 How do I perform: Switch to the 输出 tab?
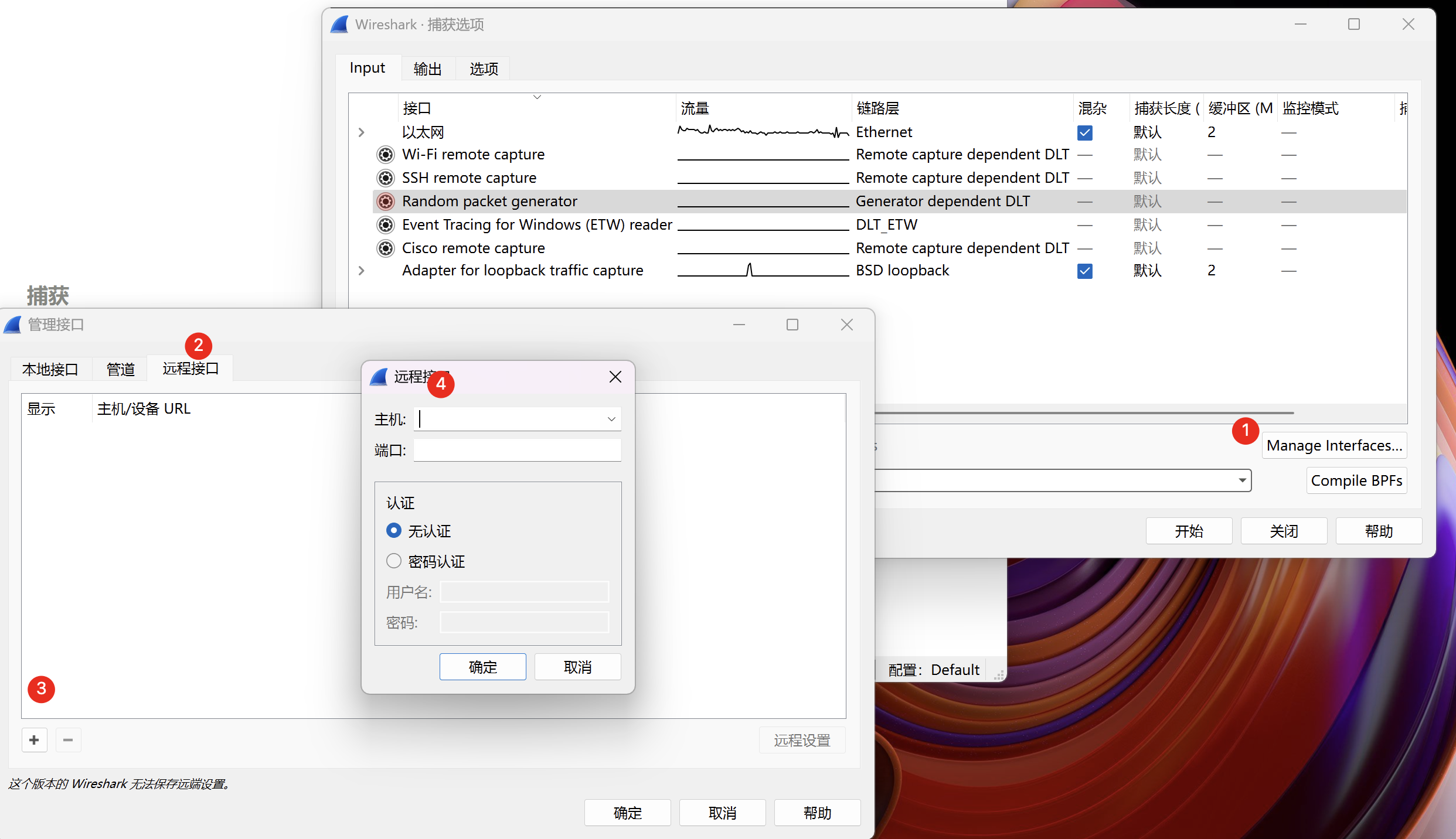428,69
